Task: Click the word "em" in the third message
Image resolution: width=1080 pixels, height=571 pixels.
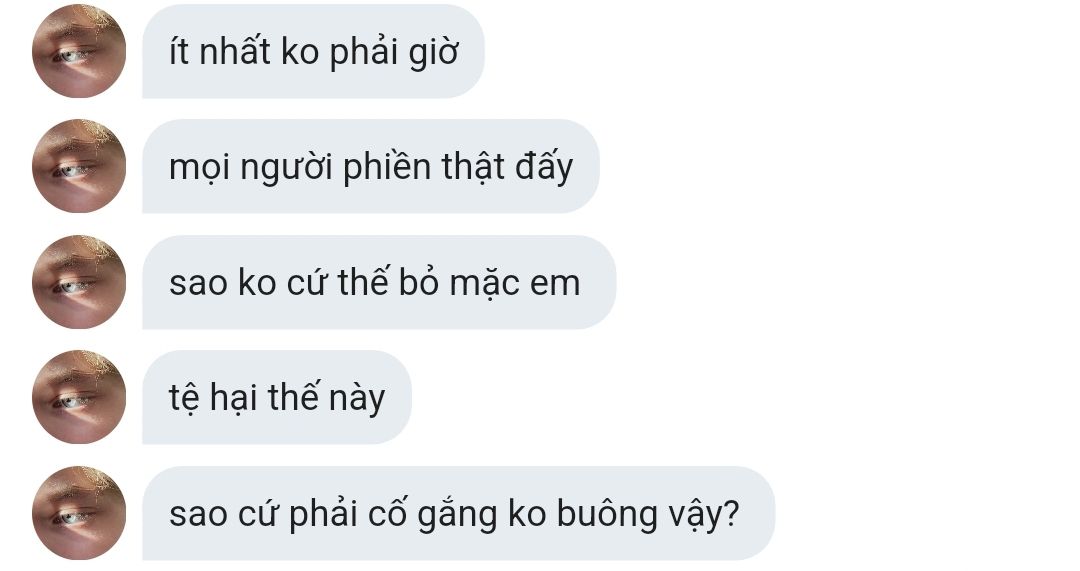Action: pos(555,284)
